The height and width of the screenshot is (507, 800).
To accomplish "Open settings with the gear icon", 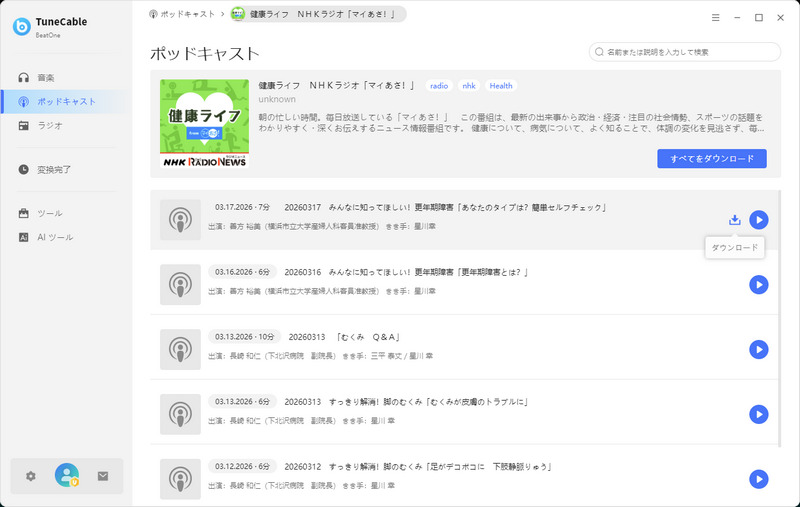I will pos(31,476).
